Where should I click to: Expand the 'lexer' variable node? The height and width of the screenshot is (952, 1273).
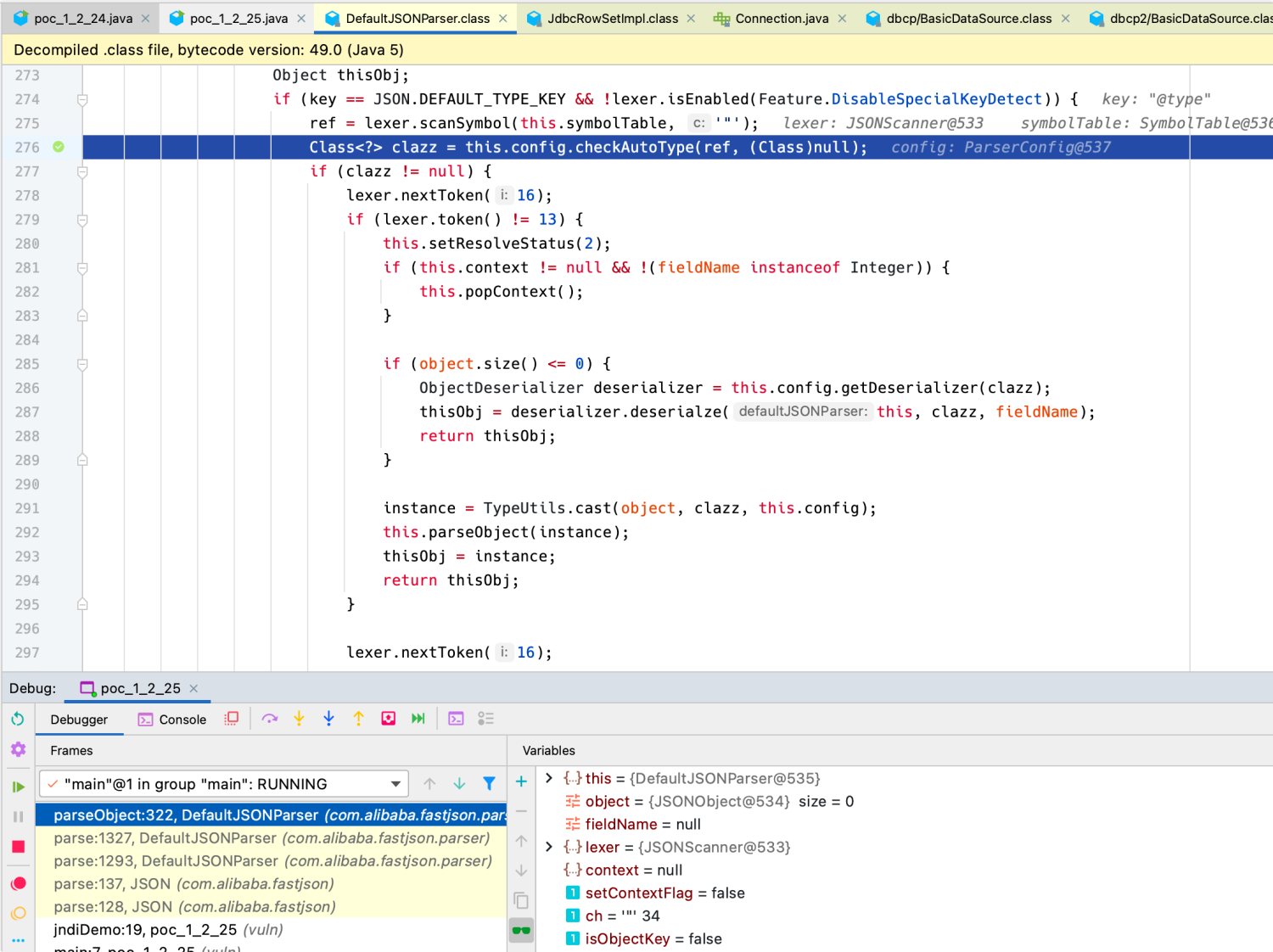549,847
